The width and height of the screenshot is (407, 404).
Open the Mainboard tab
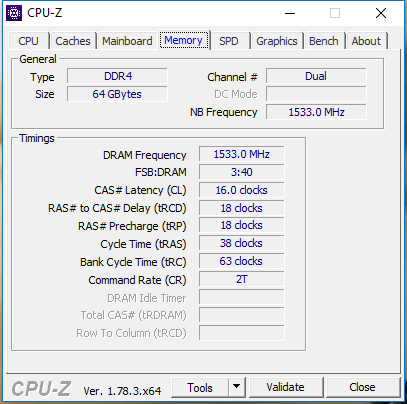tap(127, 41)
